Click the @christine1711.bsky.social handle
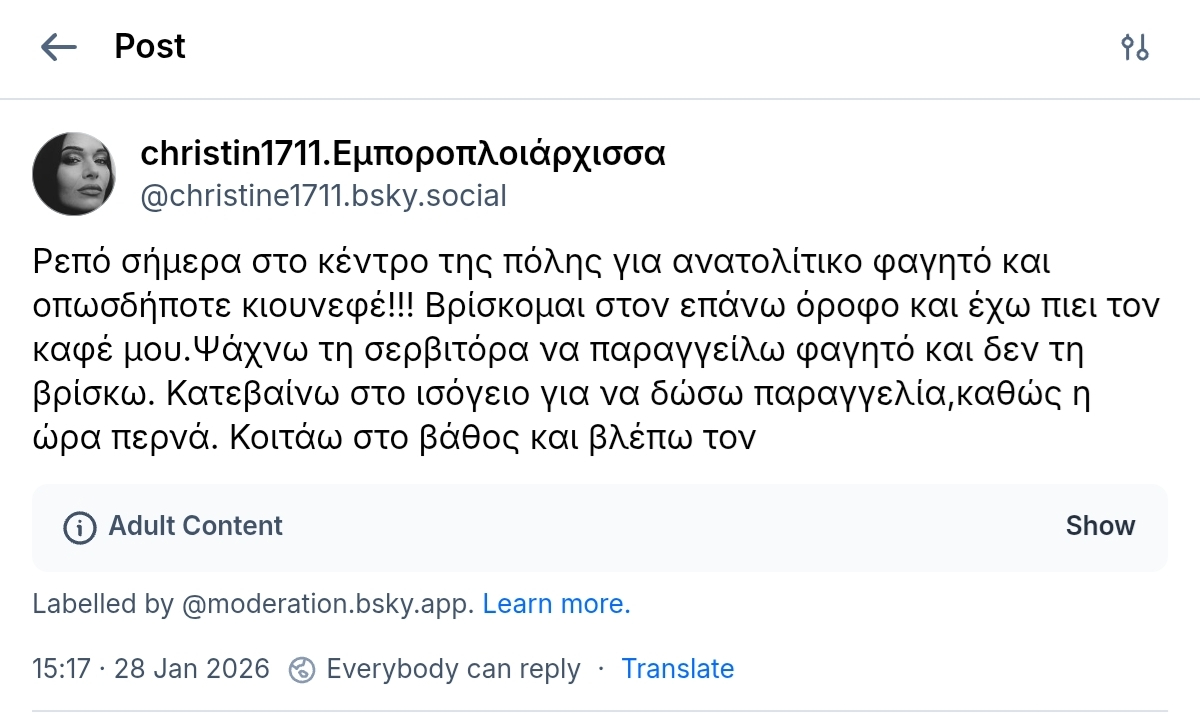 click(x=324, y=195)
